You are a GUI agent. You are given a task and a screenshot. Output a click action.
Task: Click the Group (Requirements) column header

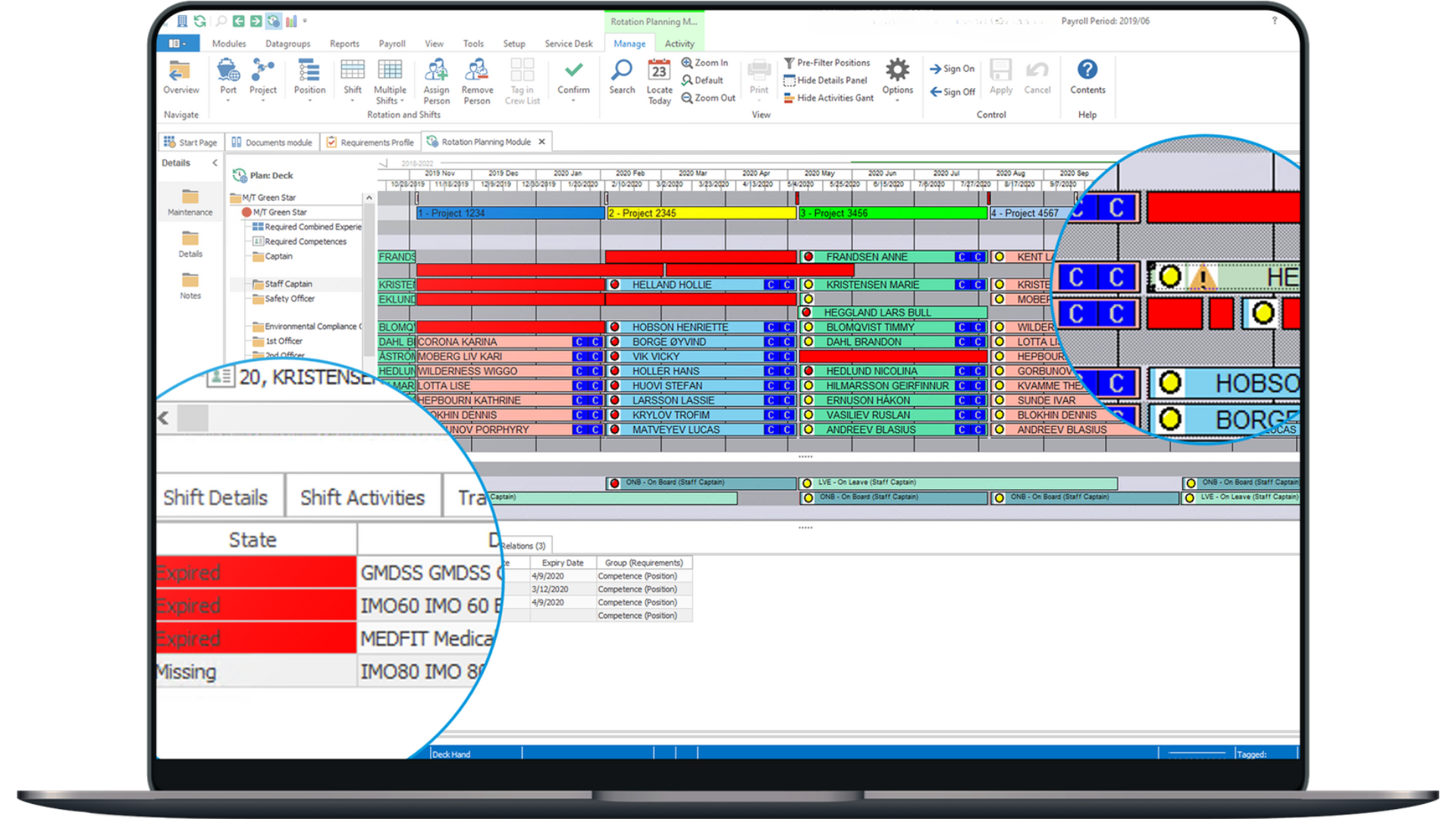tap(644, 563)
